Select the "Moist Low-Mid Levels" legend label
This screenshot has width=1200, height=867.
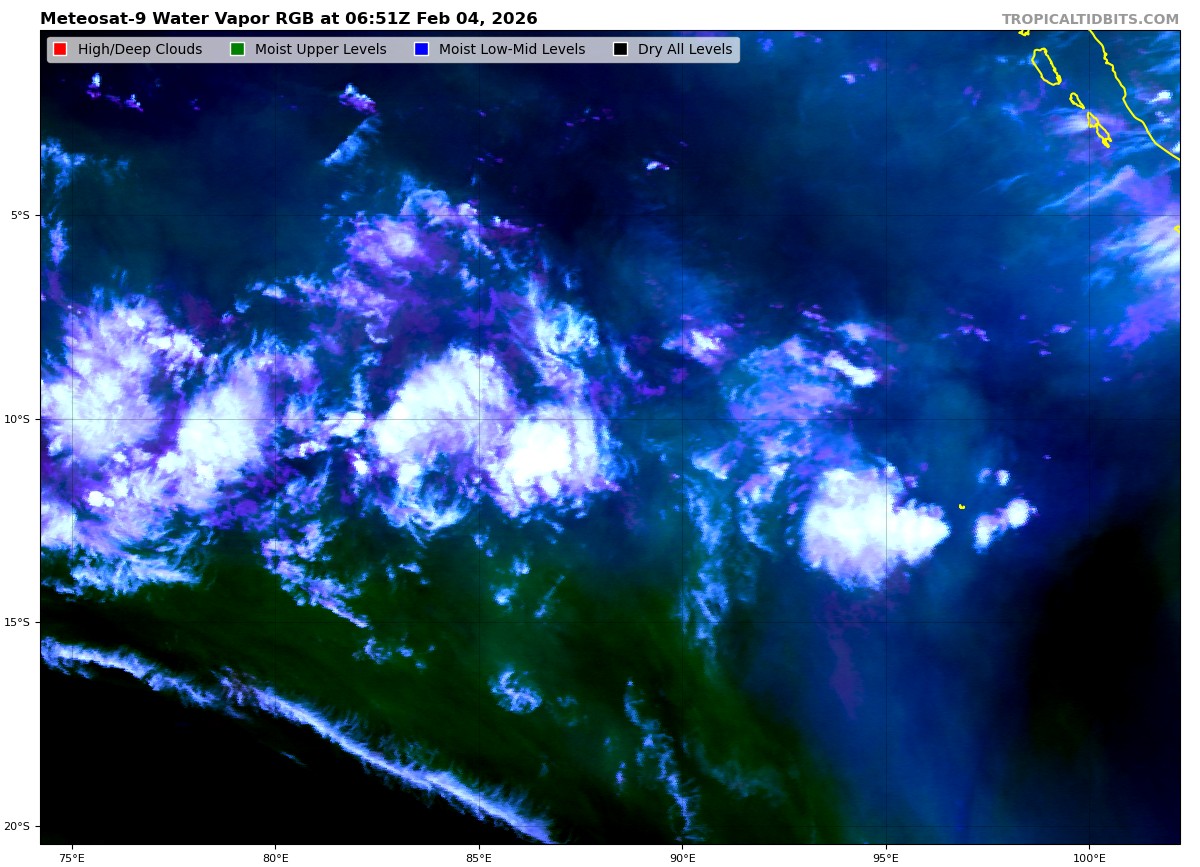tap(511, 50)
